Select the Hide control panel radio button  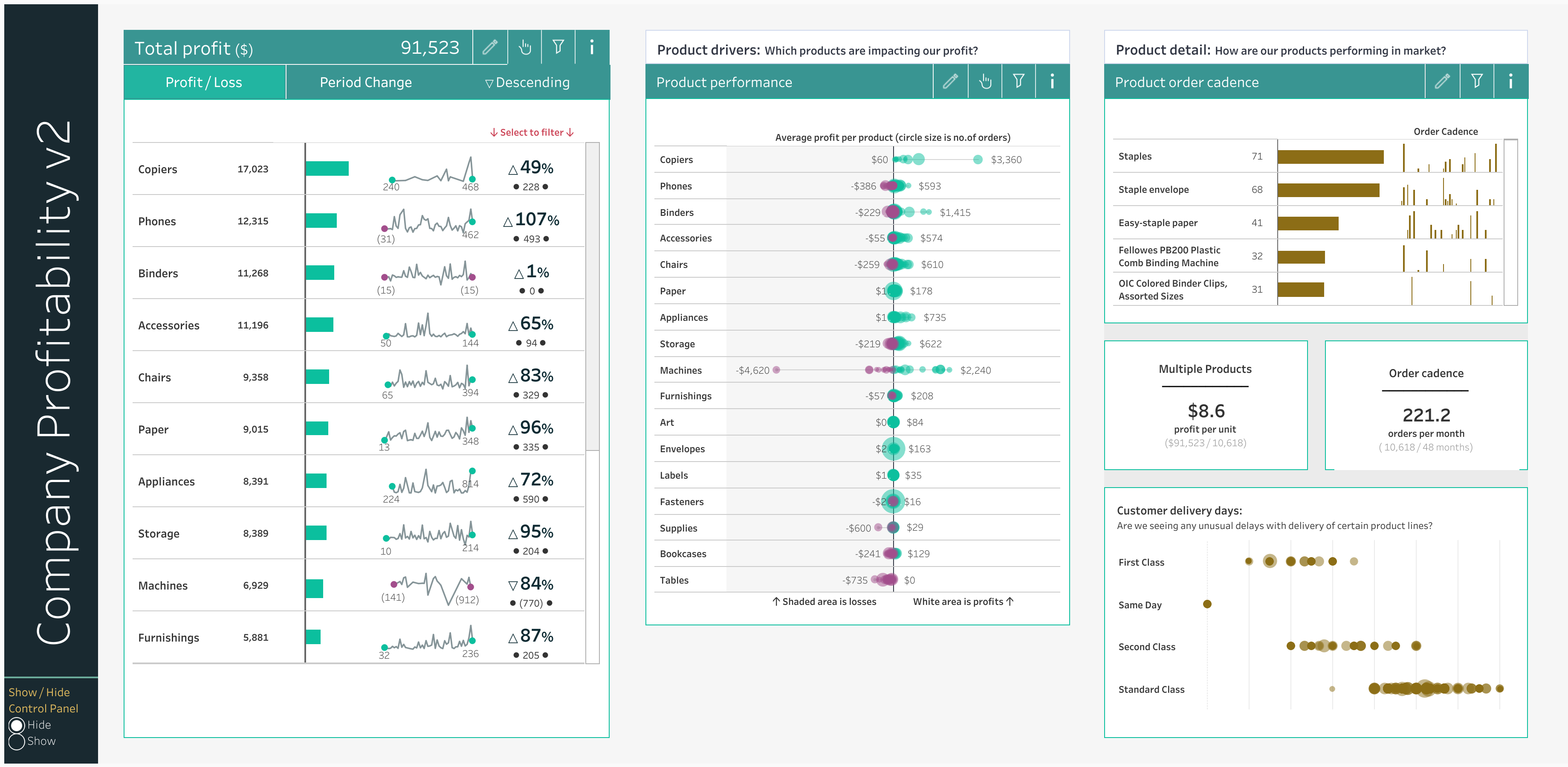[x=17, y=725]
